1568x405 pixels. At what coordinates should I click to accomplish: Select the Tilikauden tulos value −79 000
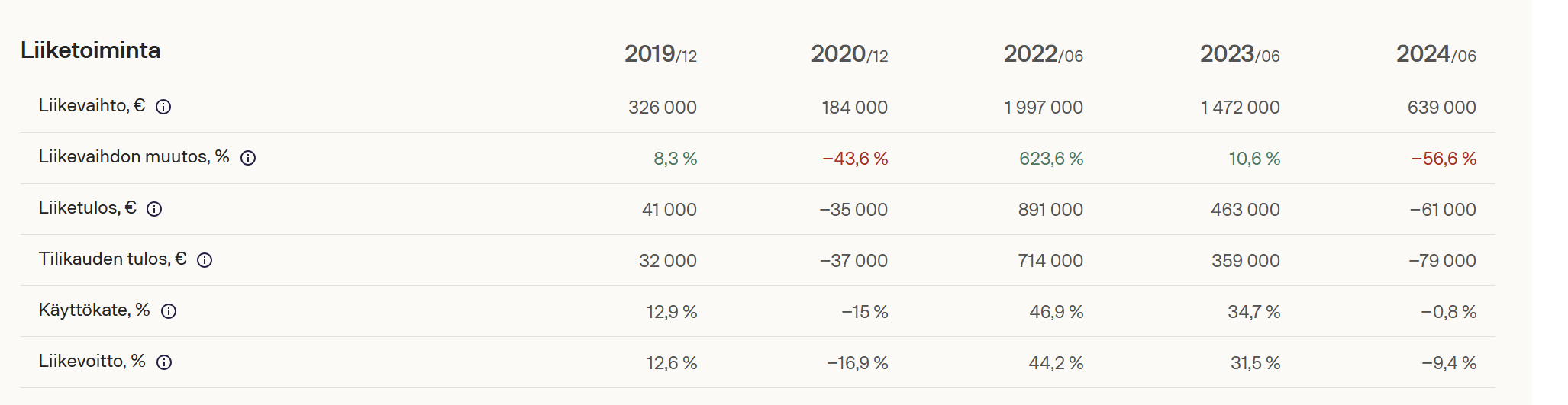[1442, 261]
